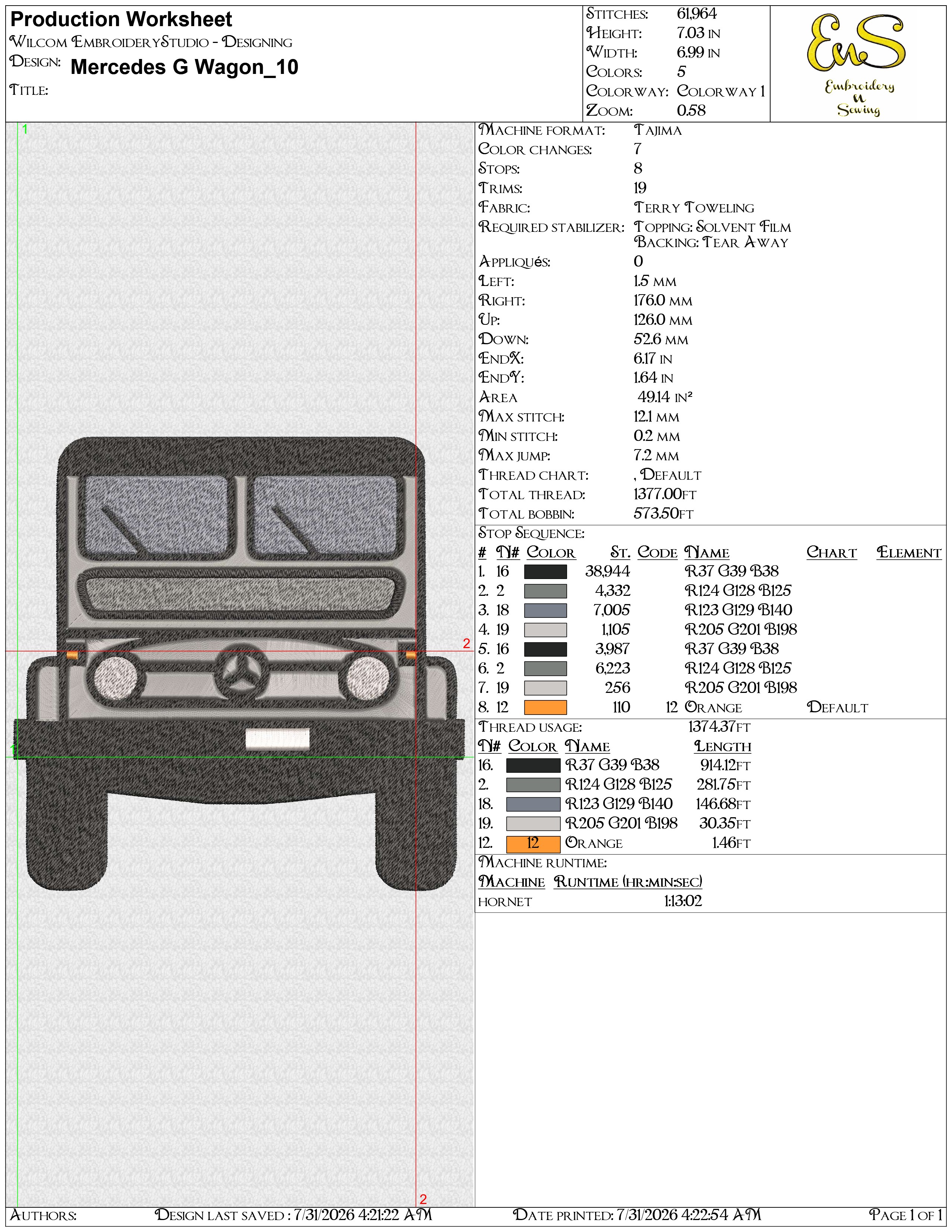952x1232 pixels.
Task: Click the 'Production Worksheet' heading
Action: coord(121,20)
